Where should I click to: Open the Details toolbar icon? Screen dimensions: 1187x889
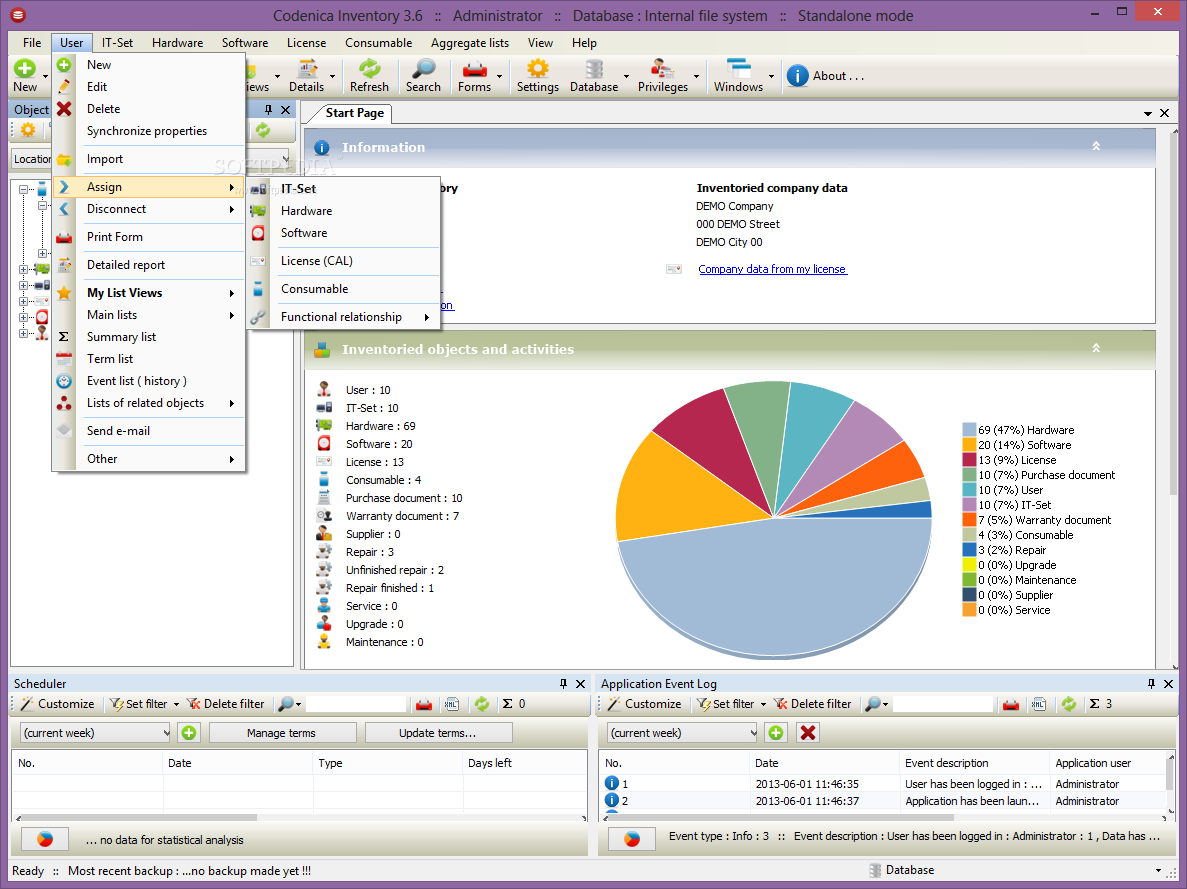(307, 69)
